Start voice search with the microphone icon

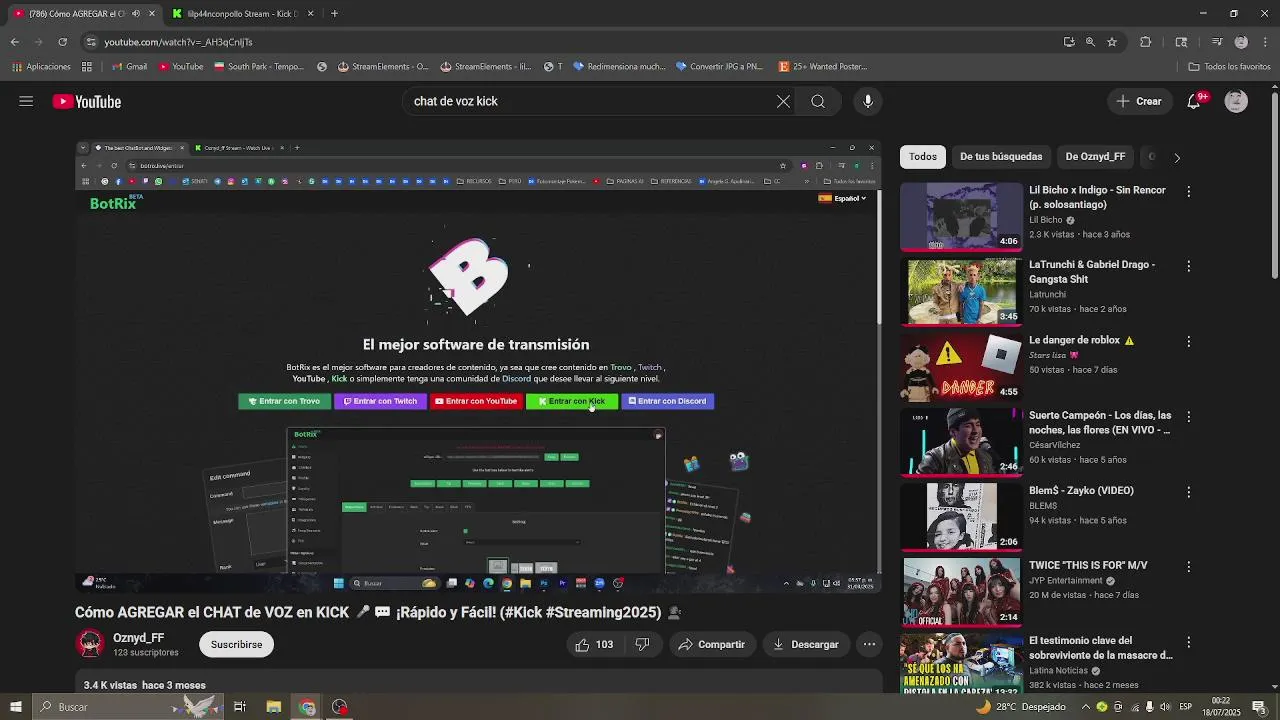tap(868, 101)
